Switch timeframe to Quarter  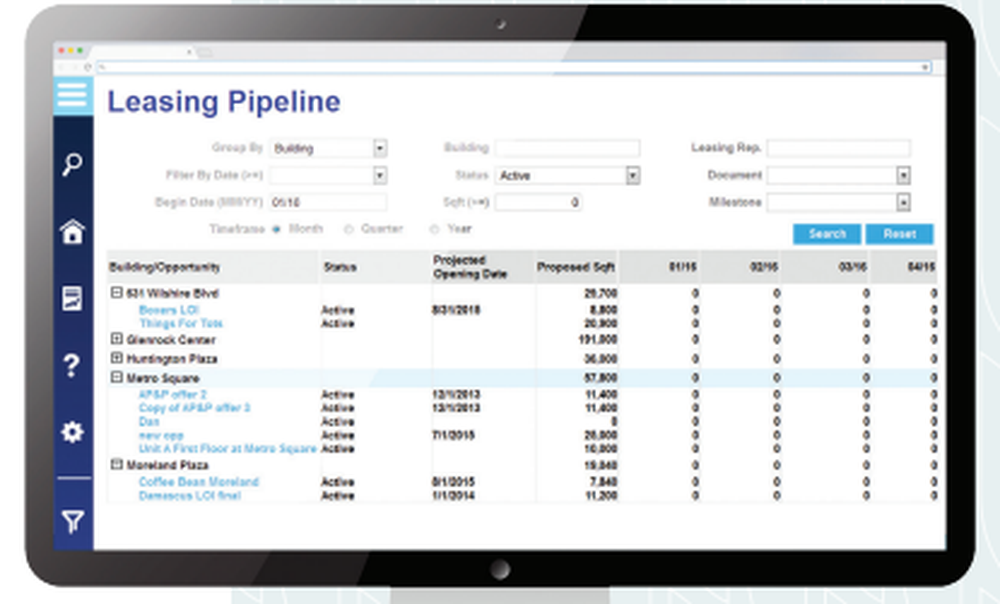pyautogui.click(x=348, y=229)
